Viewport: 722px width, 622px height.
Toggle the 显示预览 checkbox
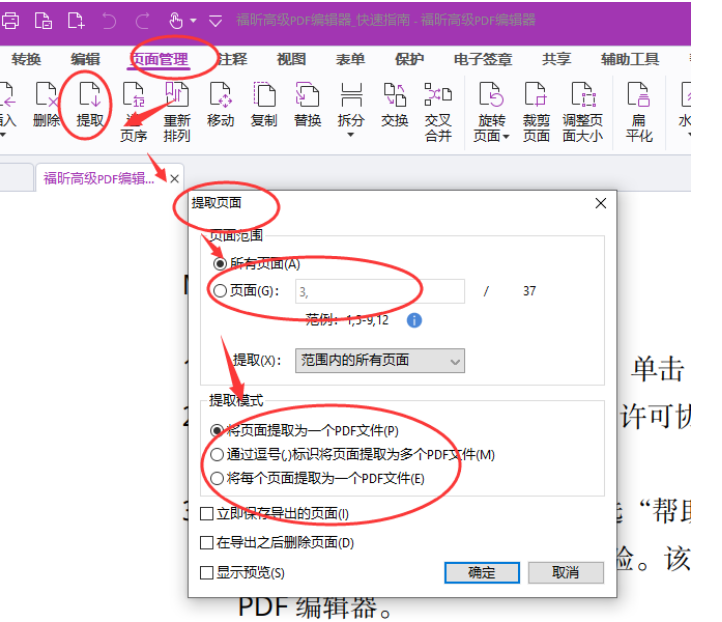click(207, 573)
